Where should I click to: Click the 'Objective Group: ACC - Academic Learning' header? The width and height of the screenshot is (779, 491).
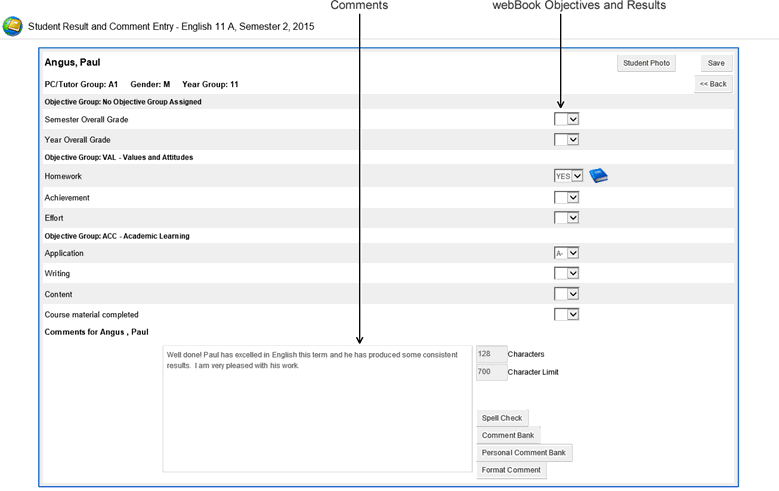[x=117, y=236]
